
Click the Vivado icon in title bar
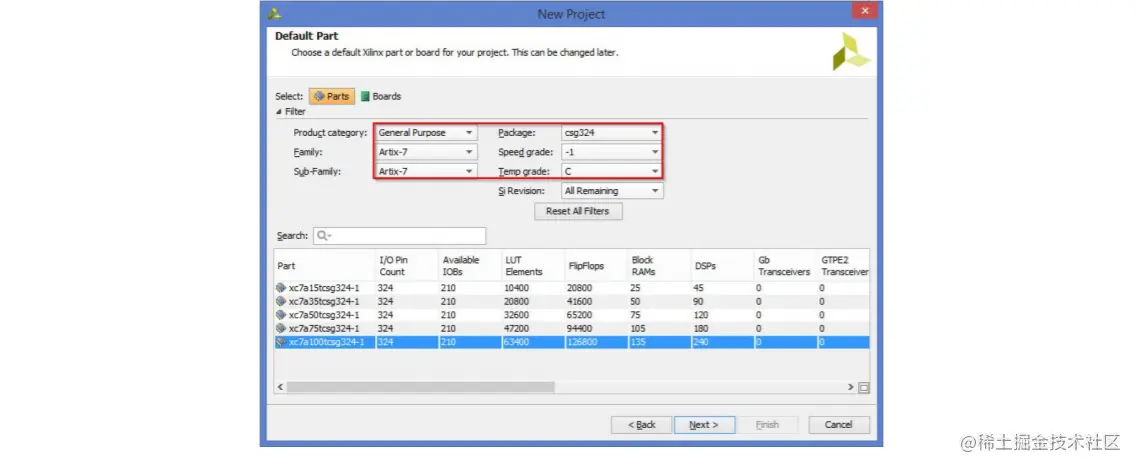coord(275,13)
